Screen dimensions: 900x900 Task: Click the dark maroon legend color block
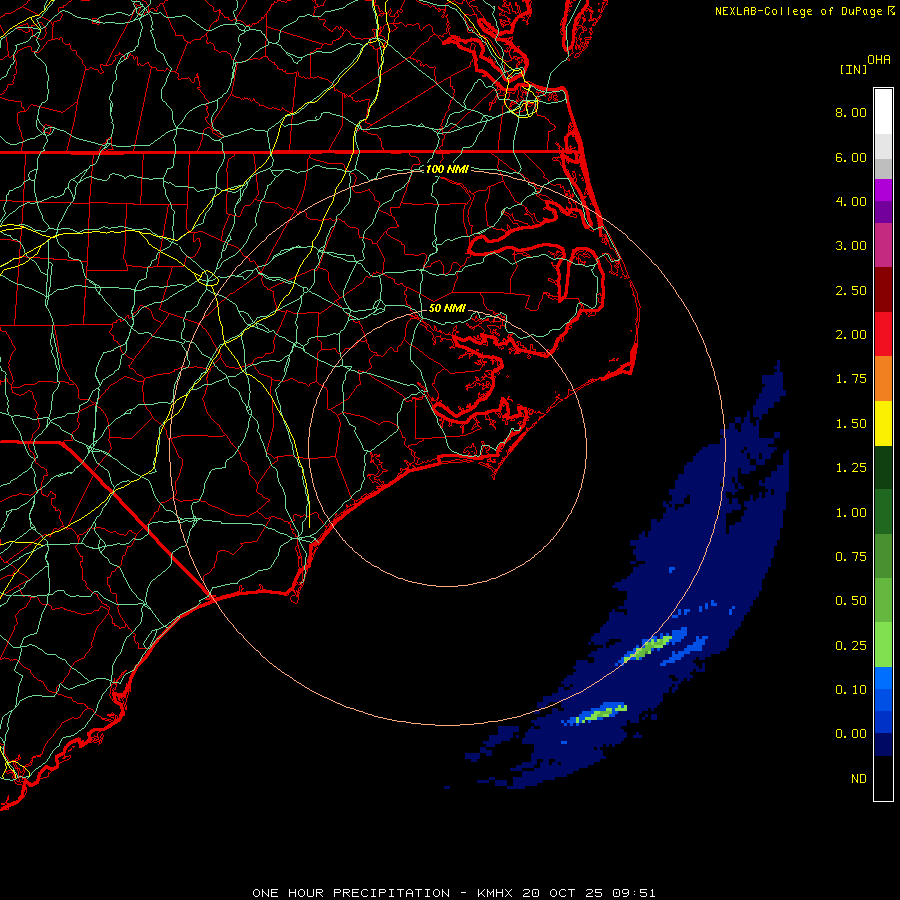tap(883, 290)
